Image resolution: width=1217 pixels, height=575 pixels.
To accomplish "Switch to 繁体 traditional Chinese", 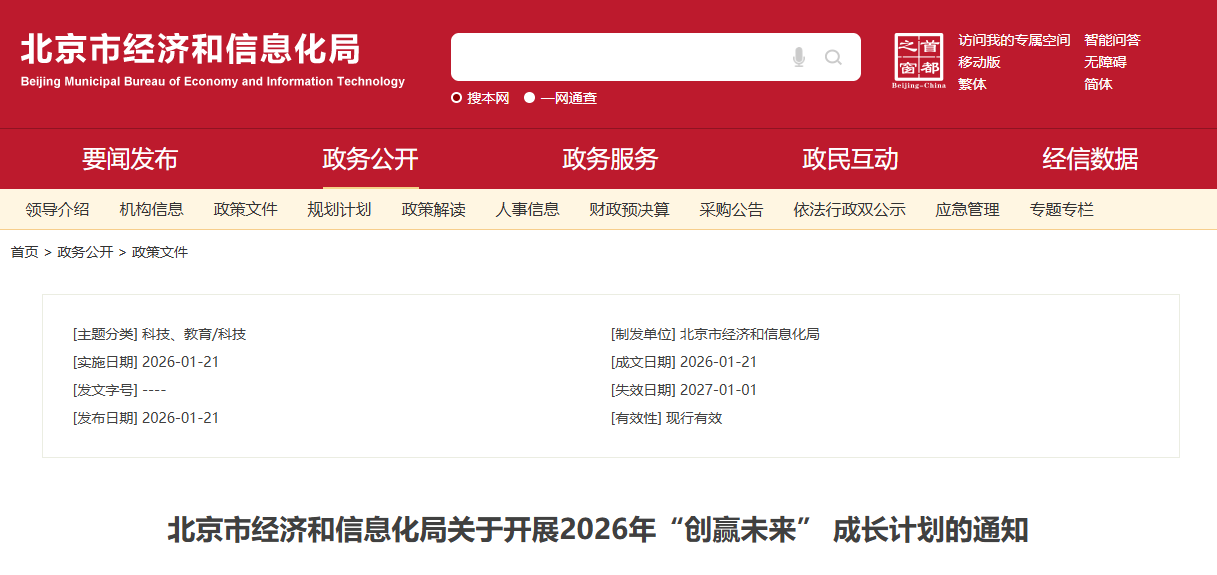I will pyautogui.click(x=972, y=84).
